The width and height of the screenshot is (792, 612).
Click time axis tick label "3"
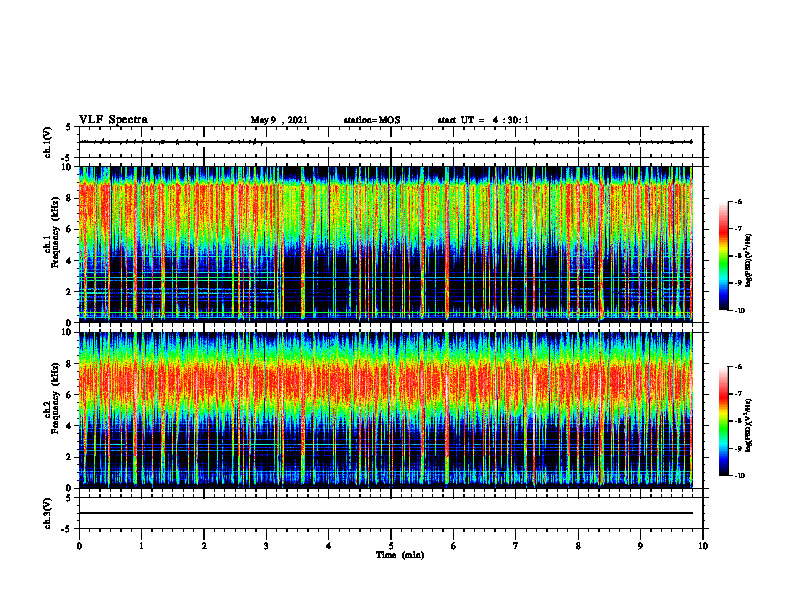click(x=266, y=546)
